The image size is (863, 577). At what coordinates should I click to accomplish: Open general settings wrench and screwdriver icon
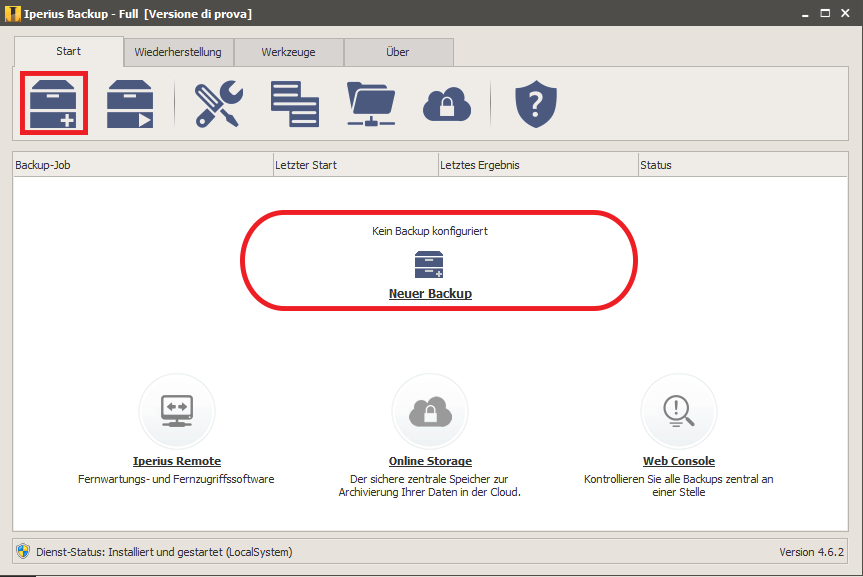pos(219,104)
